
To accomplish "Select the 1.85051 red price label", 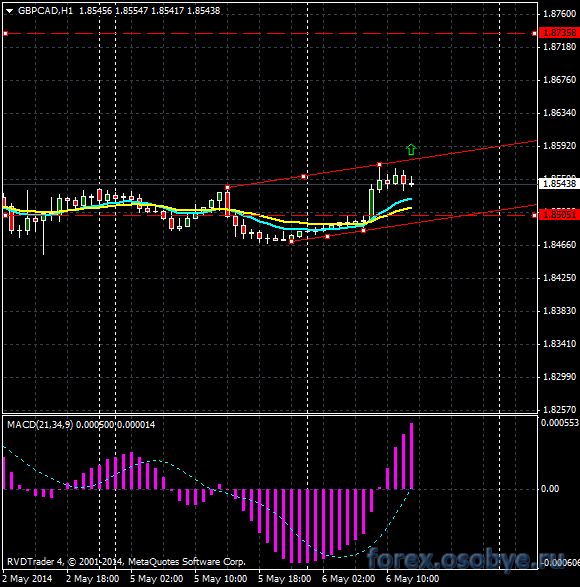I will (559, 215).
